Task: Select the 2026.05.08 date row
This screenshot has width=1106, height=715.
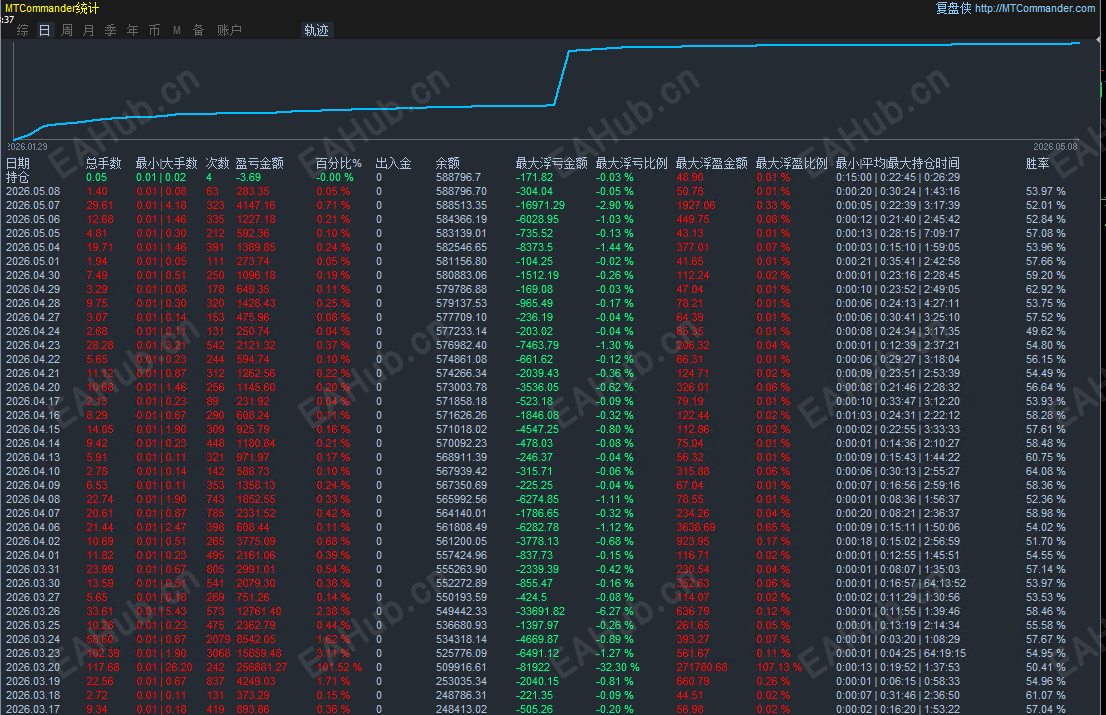Action: tap(33, 192)
